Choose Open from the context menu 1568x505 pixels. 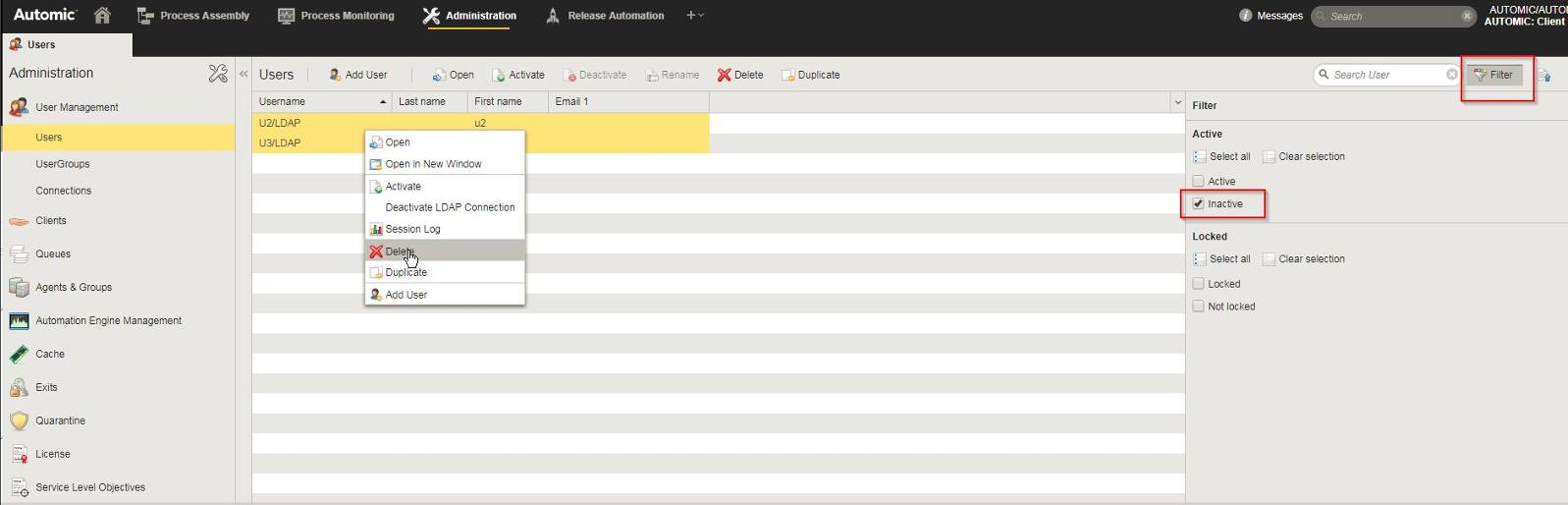(x=445, y=142)
